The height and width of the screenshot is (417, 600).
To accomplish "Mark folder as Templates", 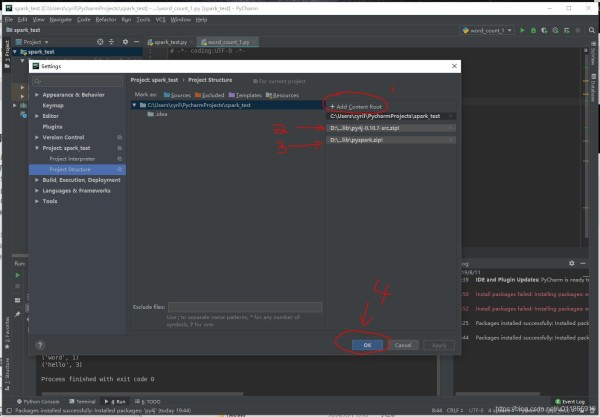I will [x=245, y=95].
